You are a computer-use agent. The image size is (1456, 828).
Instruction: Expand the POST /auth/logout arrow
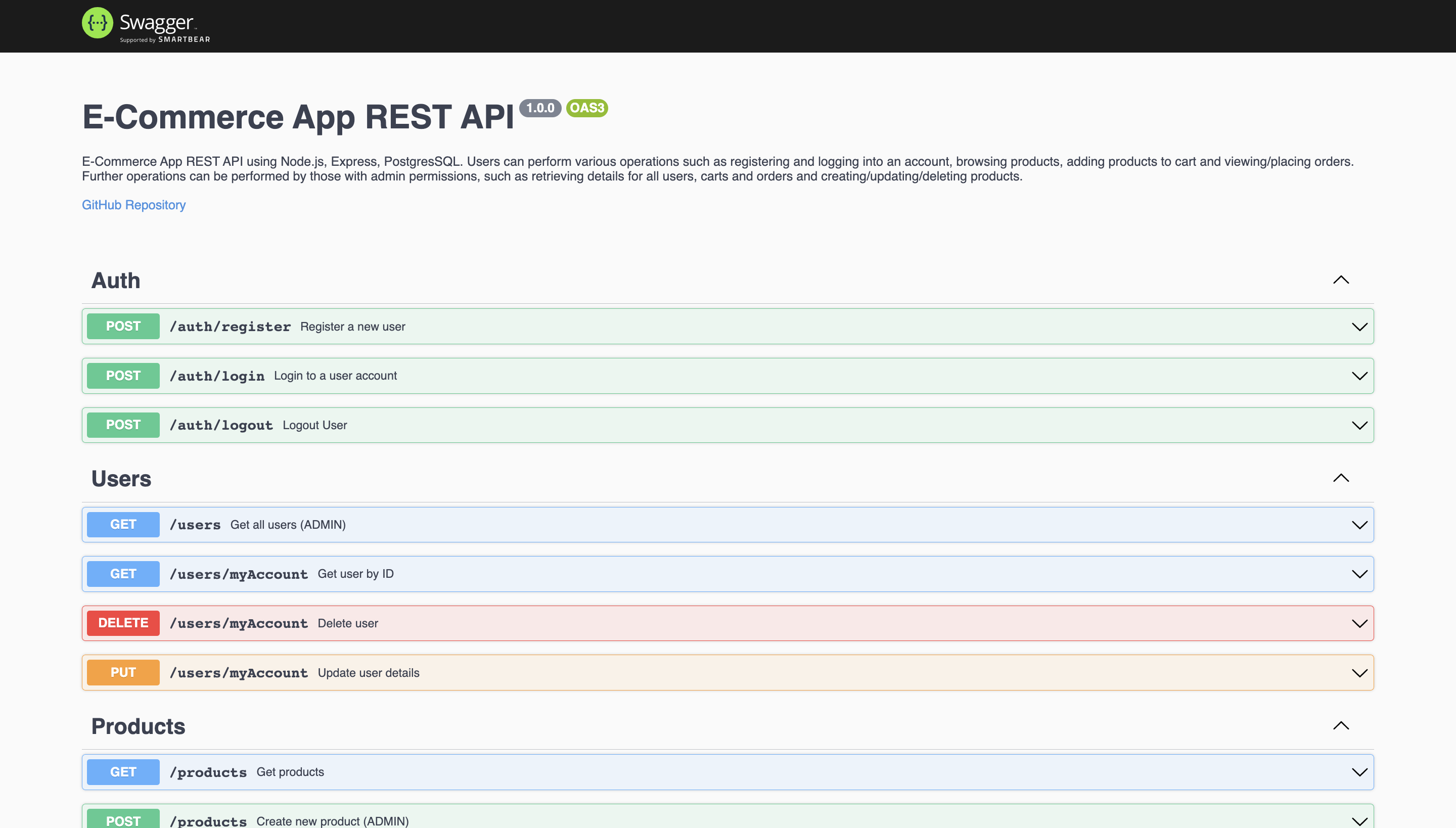tap(1359, 426)
